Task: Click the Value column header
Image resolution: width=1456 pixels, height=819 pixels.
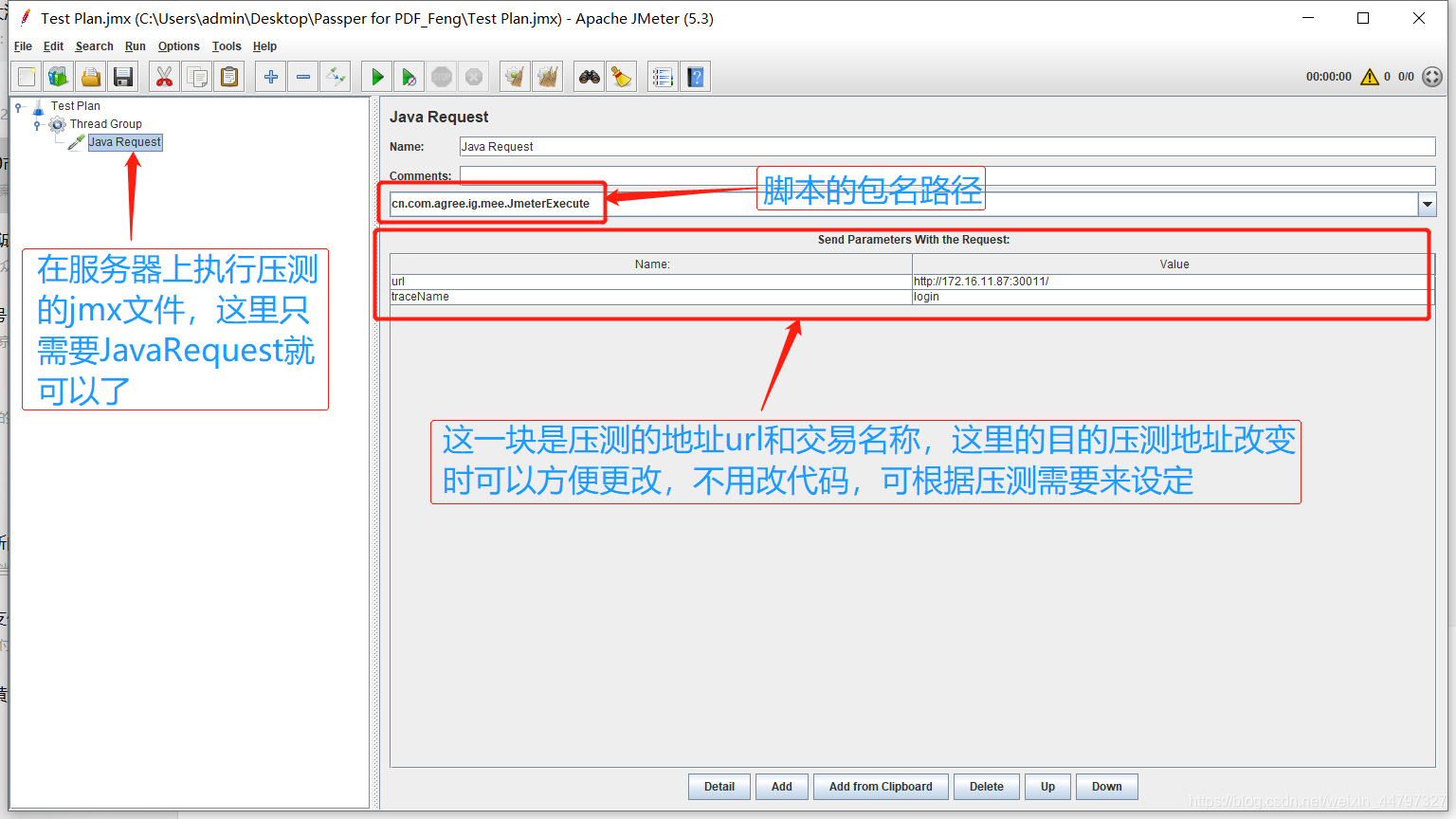Action: (1174, 264)
